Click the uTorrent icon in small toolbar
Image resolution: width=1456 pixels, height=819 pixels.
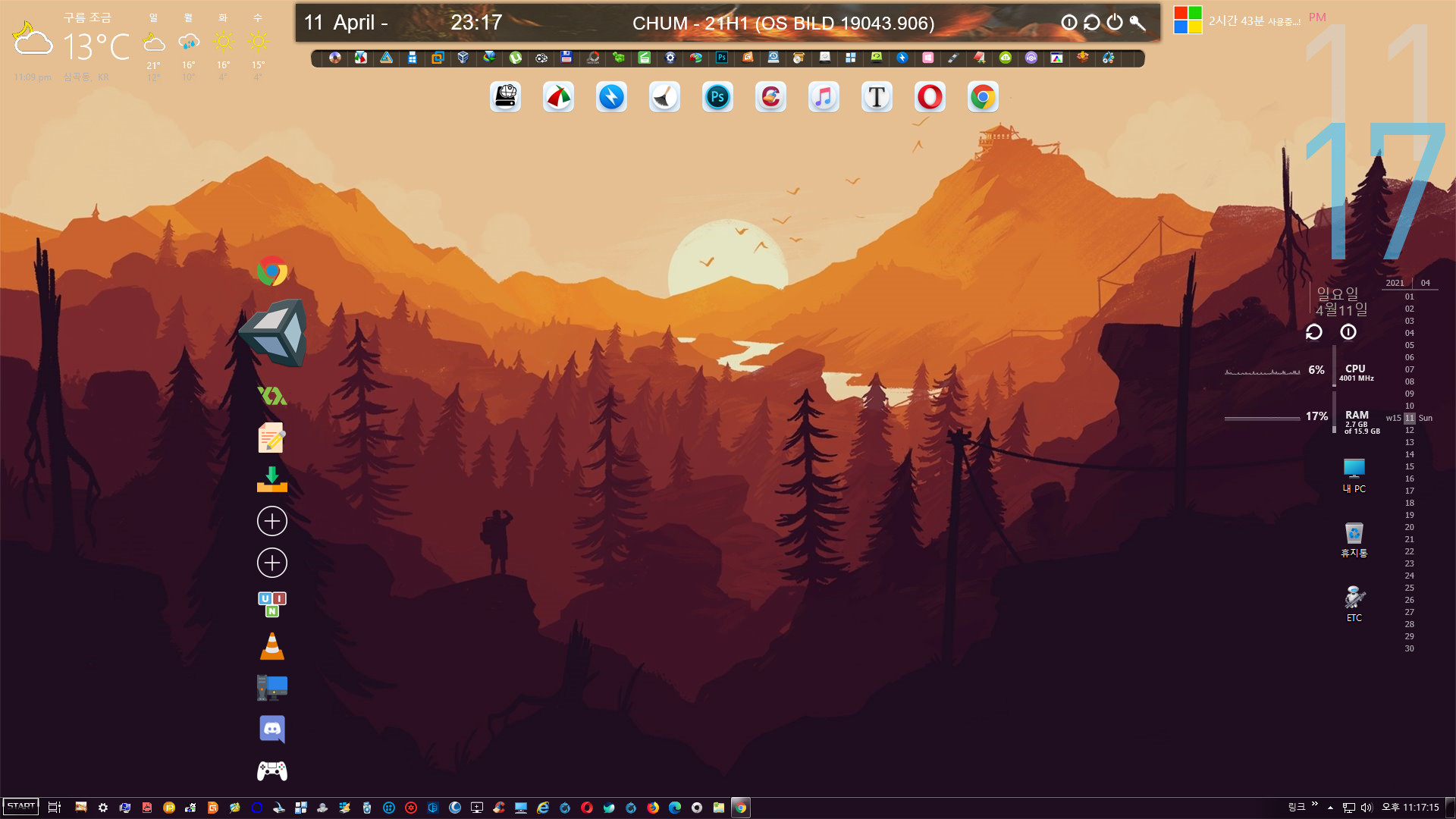(516, 58)
